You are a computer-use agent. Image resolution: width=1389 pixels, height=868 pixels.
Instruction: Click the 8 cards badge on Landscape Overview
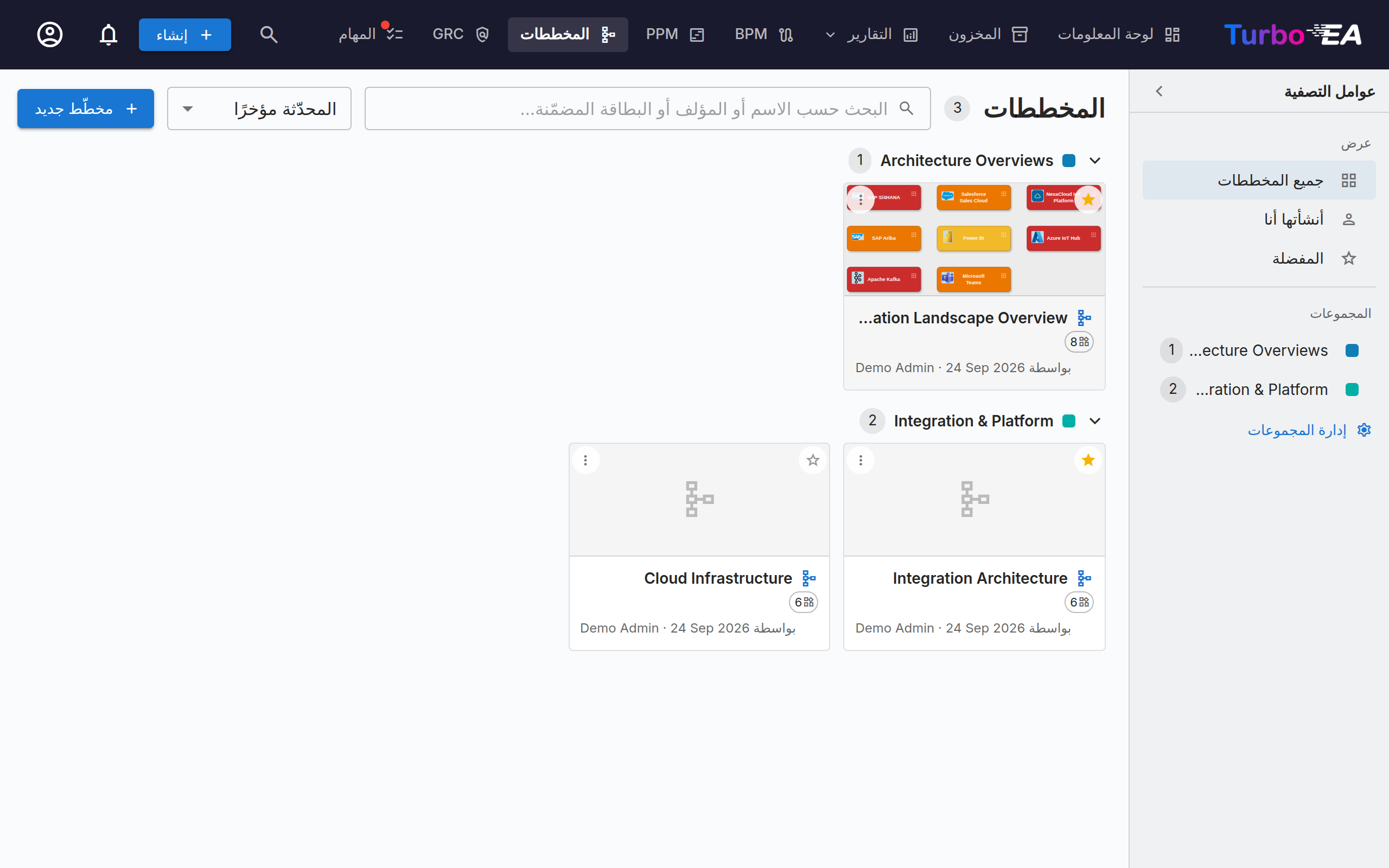[x=1079, y=342]
